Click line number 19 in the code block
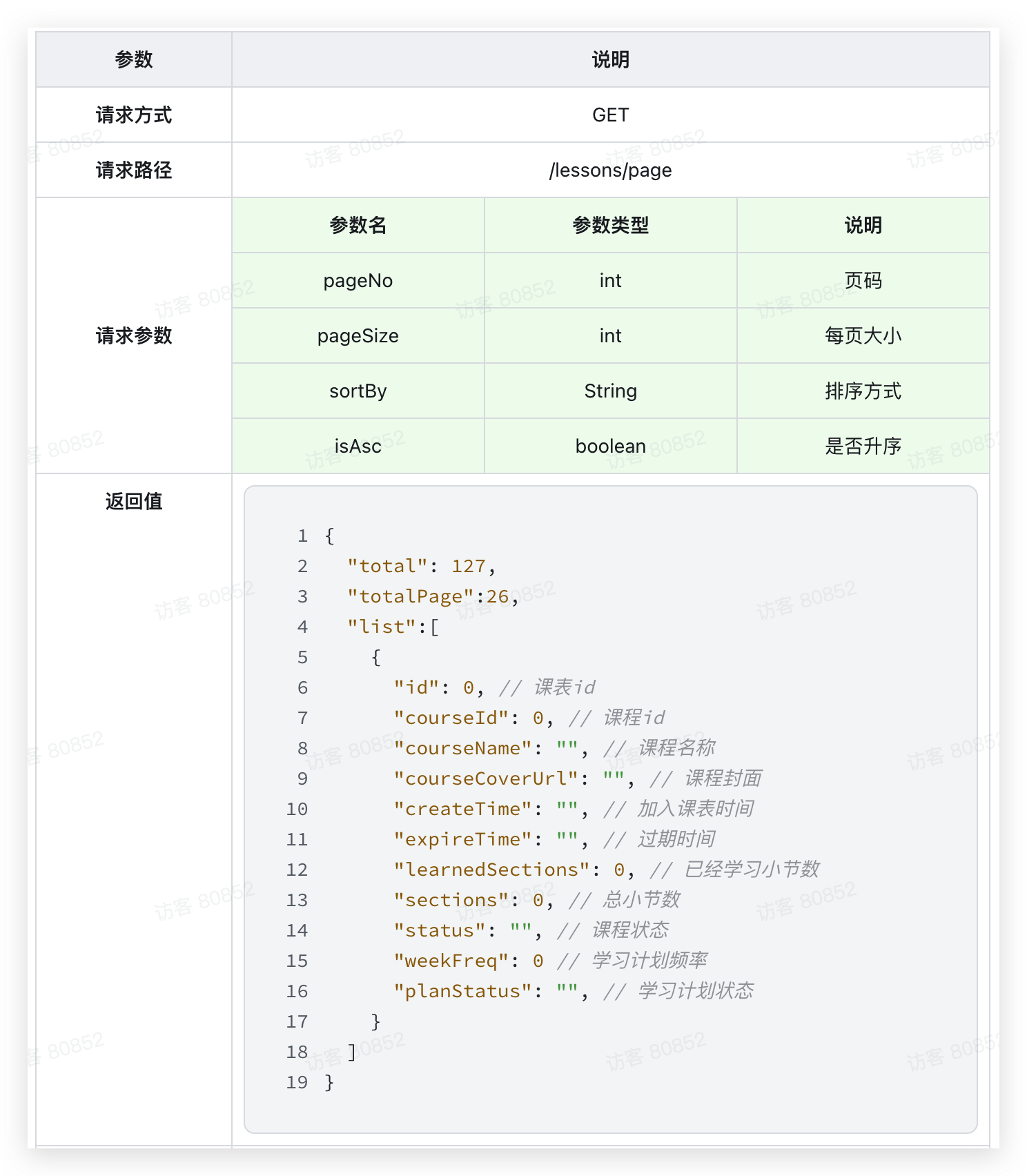This screenshot has width=1027, height=1176. tap(297, 1082)
